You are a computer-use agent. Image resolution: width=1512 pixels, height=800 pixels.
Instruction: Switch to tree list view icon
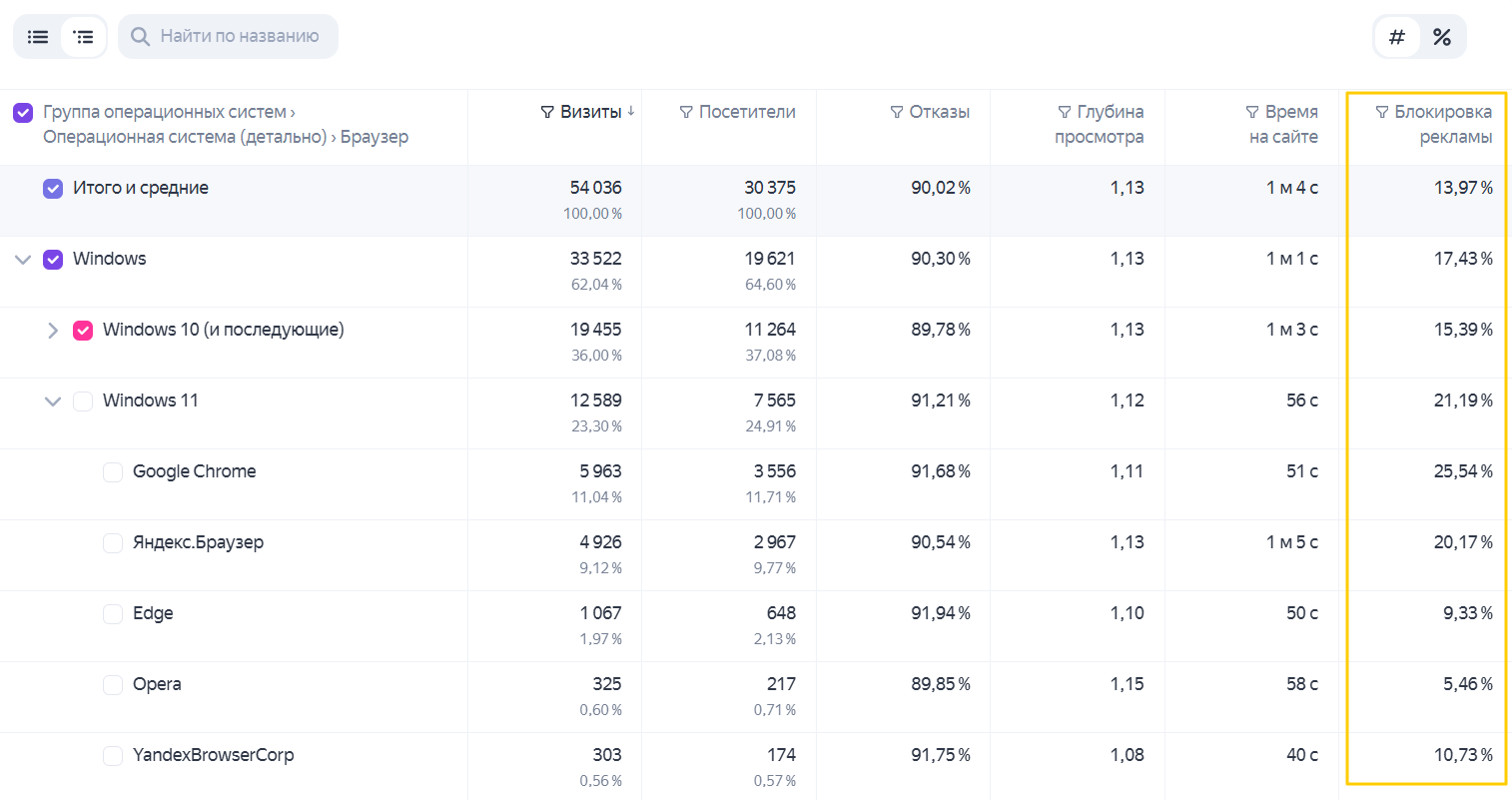click(84, 37)
